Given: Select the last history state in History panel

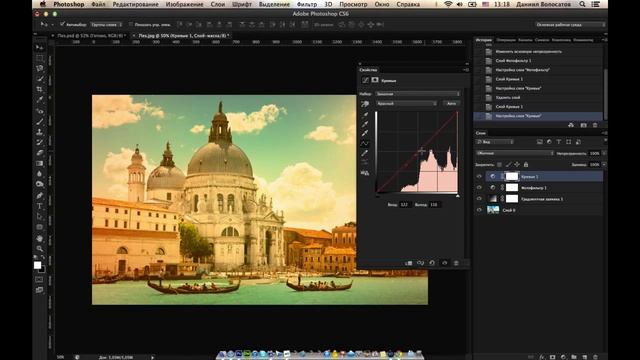Looking at the screenshot, I should point(538,116).
